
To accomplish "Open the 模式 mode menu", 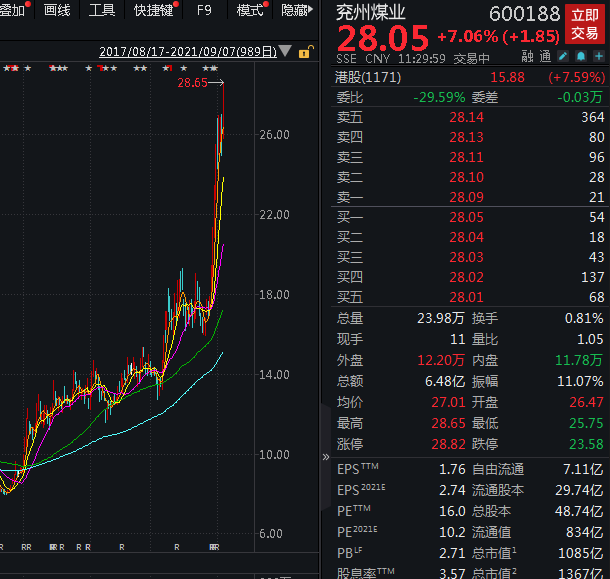I will click(250, 10).
